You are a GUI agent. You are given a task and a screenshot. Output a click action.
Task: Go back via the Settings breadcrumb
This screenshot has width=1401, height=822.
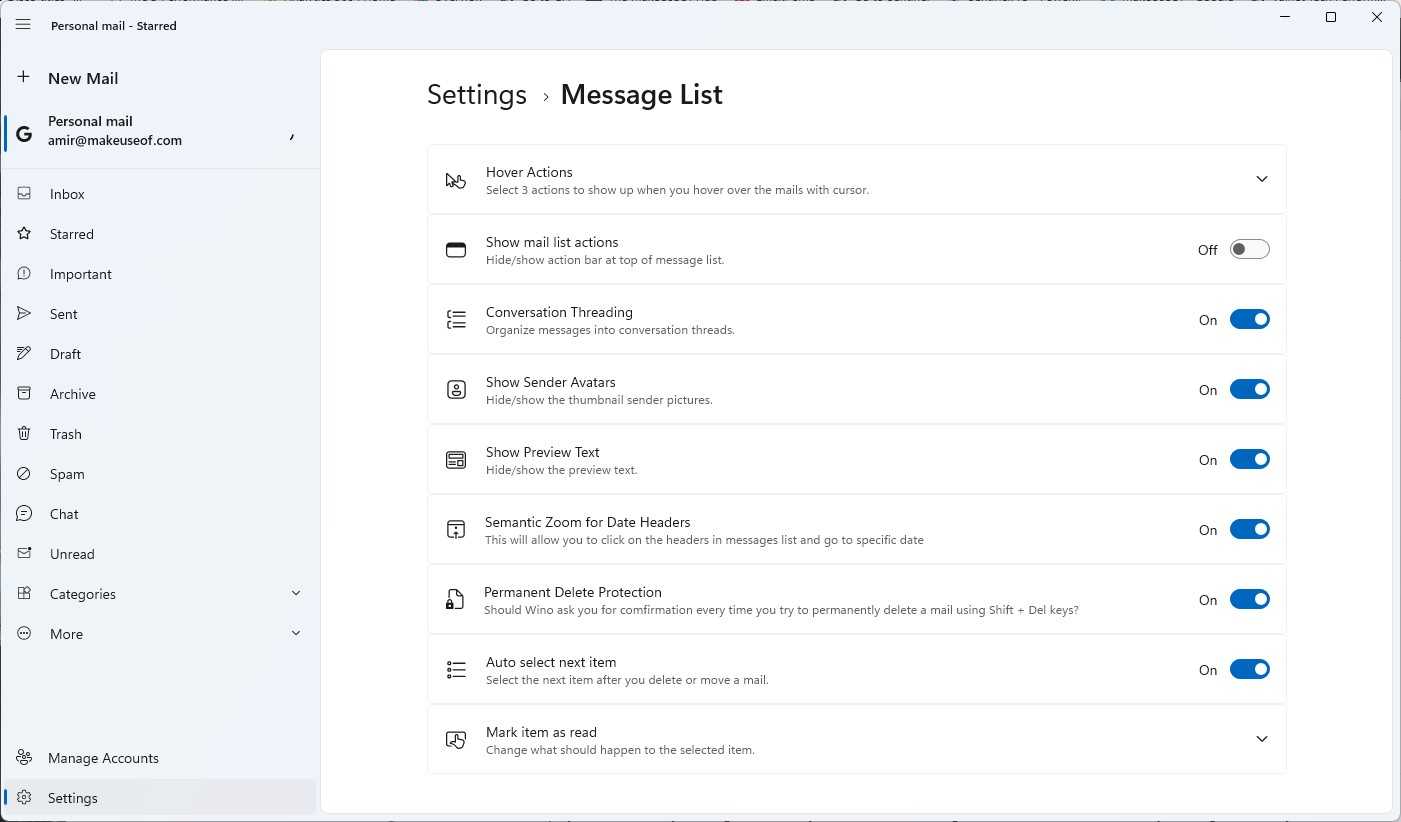click(x=477, y=94)
